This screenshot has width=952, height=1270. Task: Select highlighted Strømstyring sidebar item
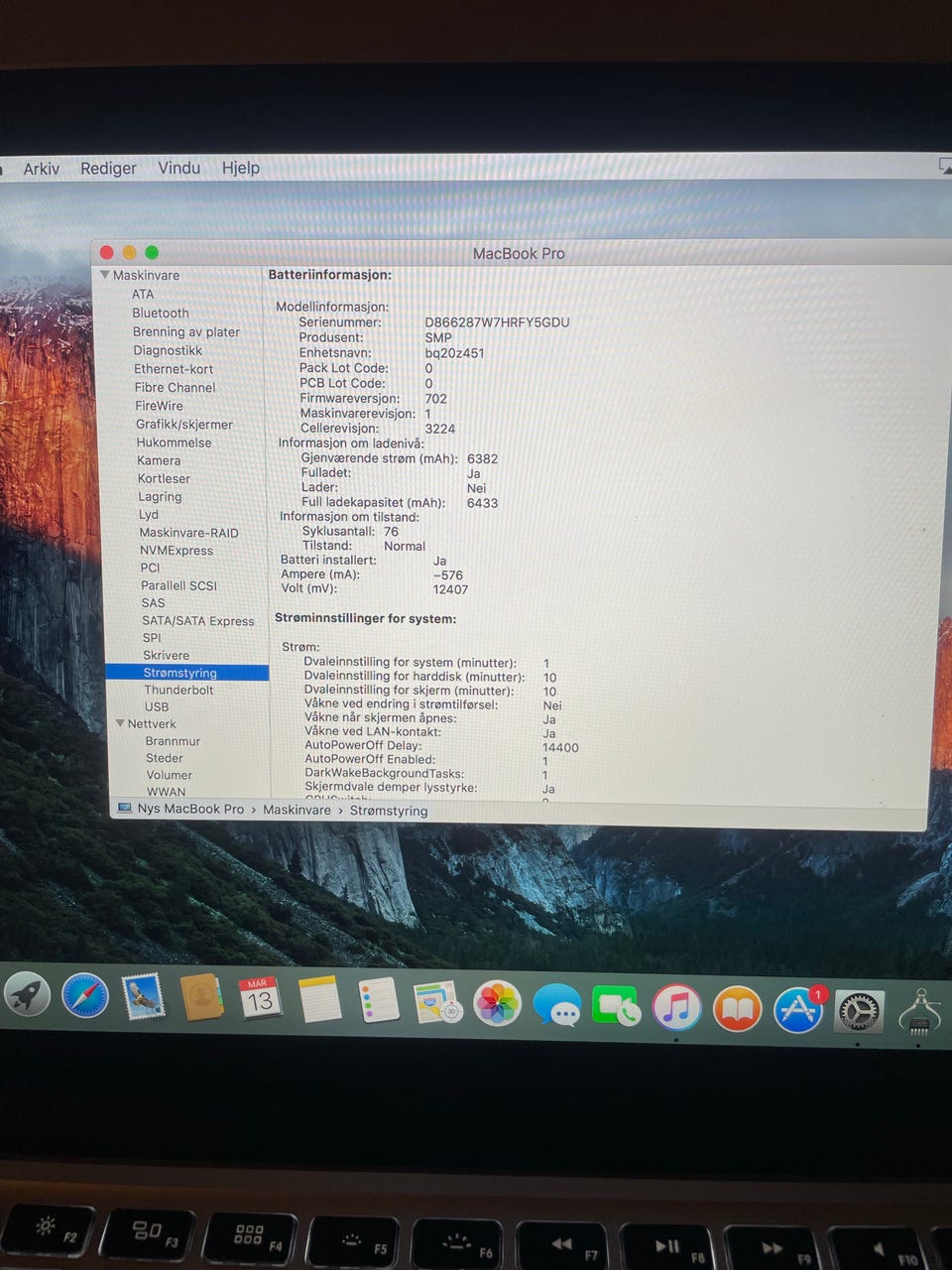pyautogui.click(x=187, y=672)
